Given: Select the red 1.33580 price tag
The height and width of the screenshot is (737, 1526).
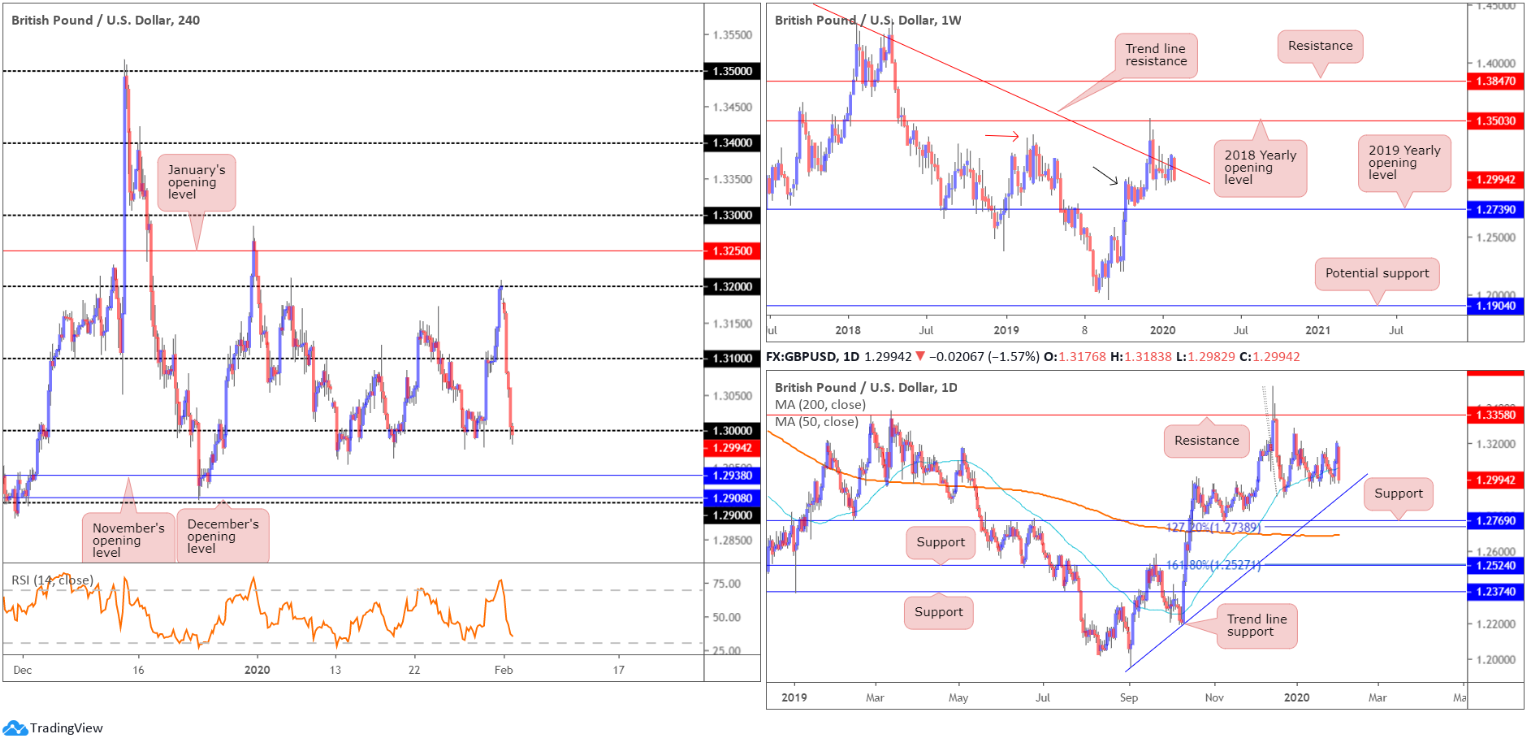Looking at the screenshot, I should pos(1495,414).
